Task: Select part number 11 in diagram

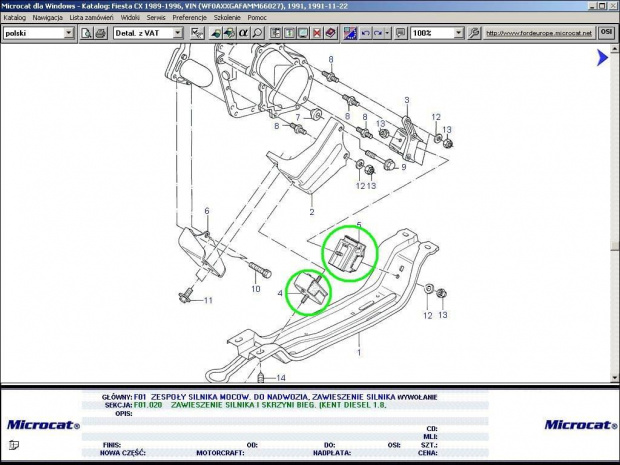Action: click(x=208, y=300)
